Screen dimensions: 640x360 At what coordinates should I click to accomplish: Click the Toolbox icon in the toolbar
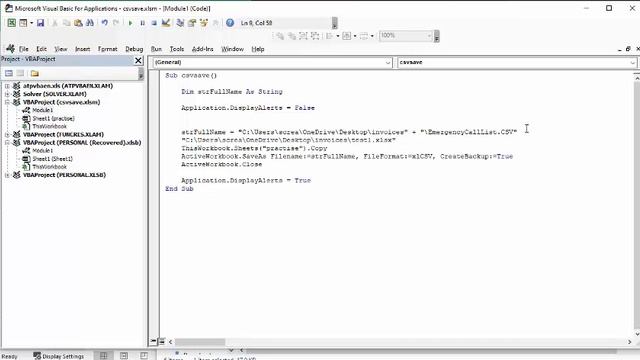(216, 23)
